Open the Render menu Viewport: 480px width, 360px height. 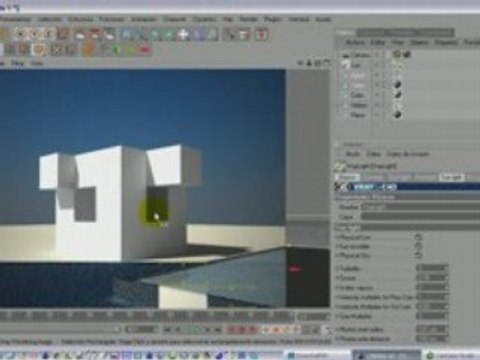249,19
